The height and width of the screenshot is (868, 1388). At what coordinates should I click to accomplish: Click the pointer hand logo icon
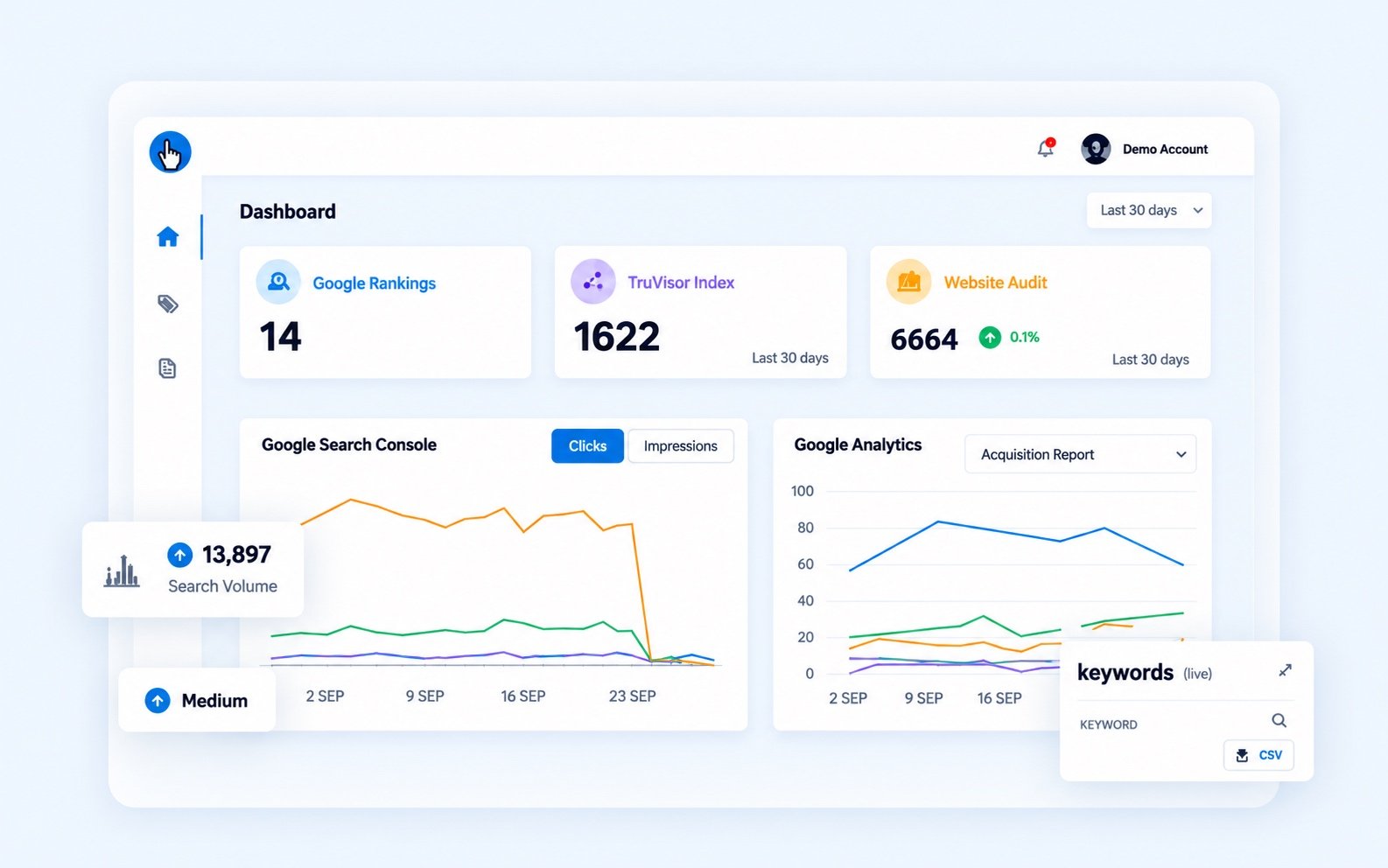[170, 152]
